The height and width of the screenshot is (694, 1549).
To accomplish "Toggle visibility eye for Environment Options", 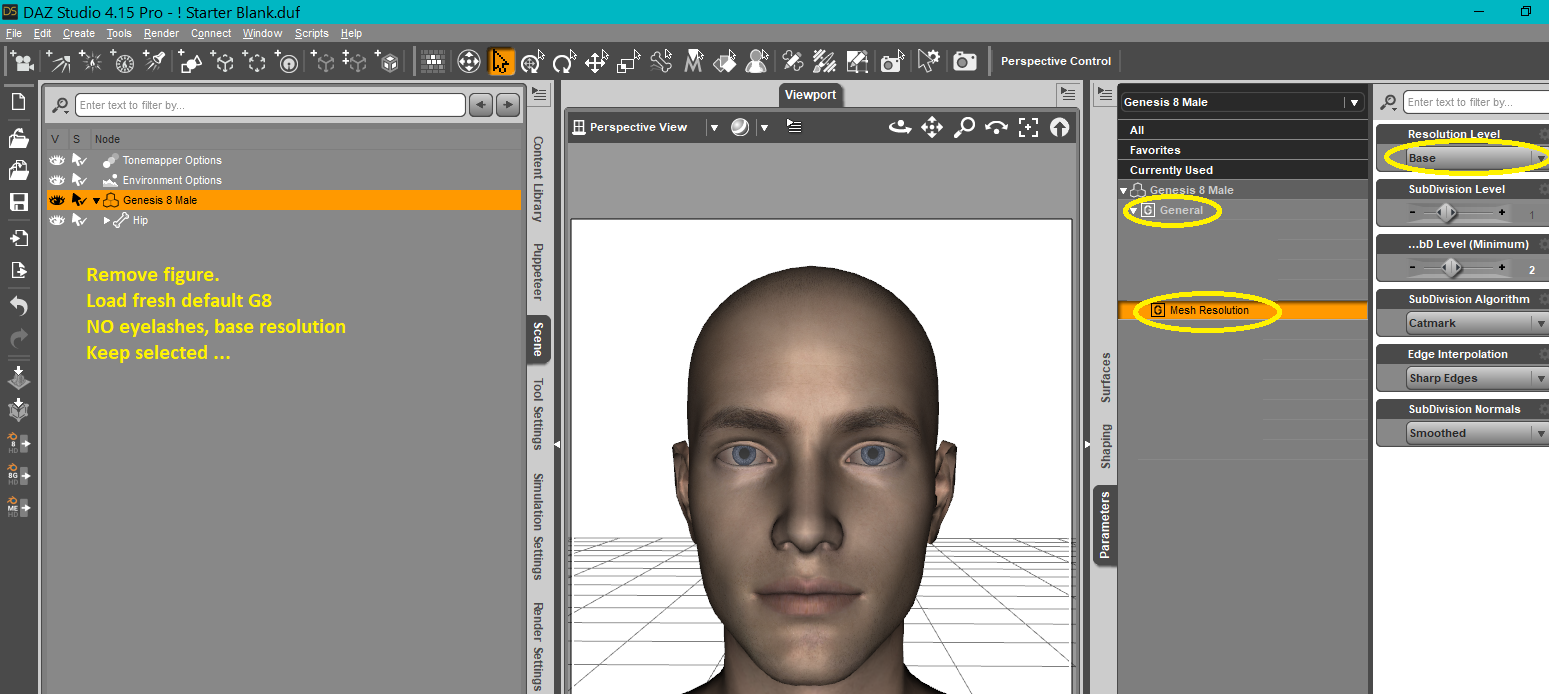I will tap(57, 180).
